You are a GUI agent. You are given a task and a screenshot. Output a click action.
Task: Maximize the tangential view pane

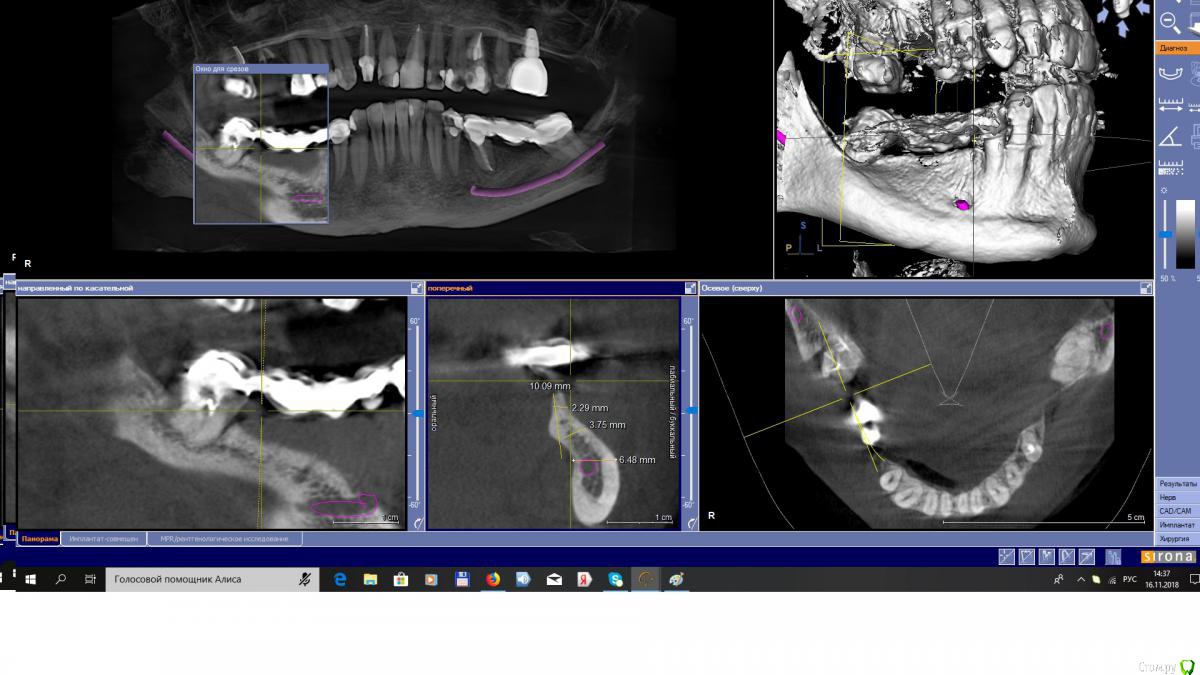[x=415, y=288]
